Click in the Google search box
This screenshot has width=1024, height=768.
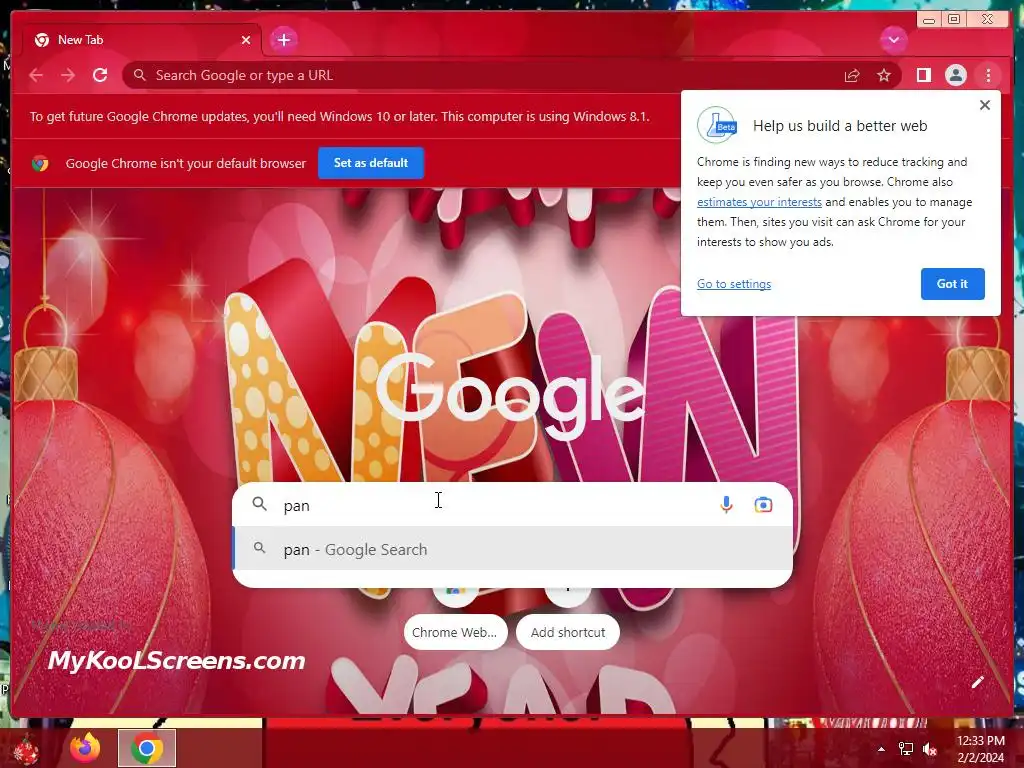pyautogui.click(x=512, y=505)
